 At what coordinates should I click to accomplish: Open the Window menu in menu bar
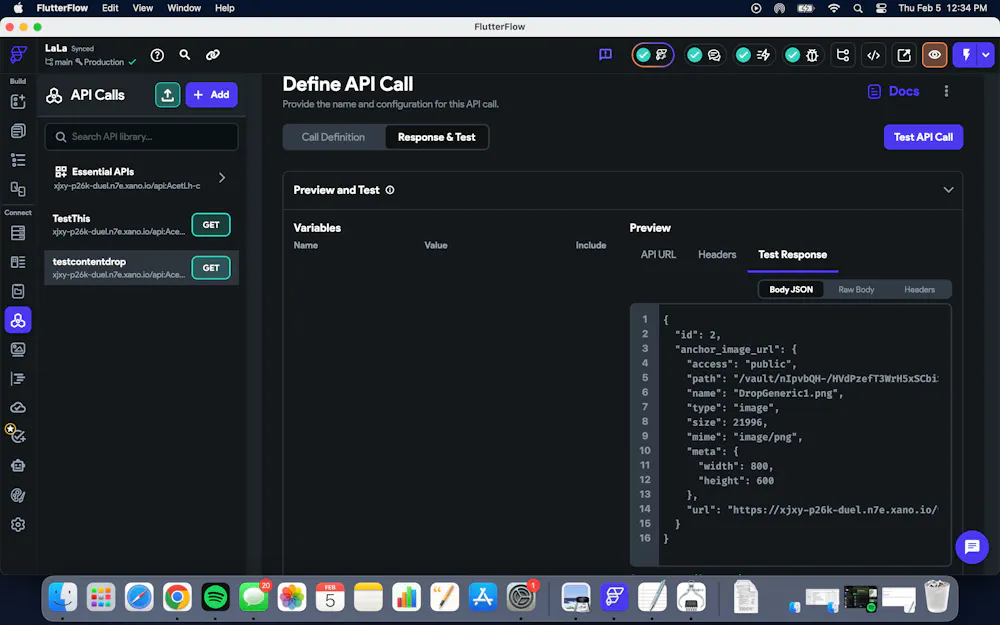coord(184,8)
